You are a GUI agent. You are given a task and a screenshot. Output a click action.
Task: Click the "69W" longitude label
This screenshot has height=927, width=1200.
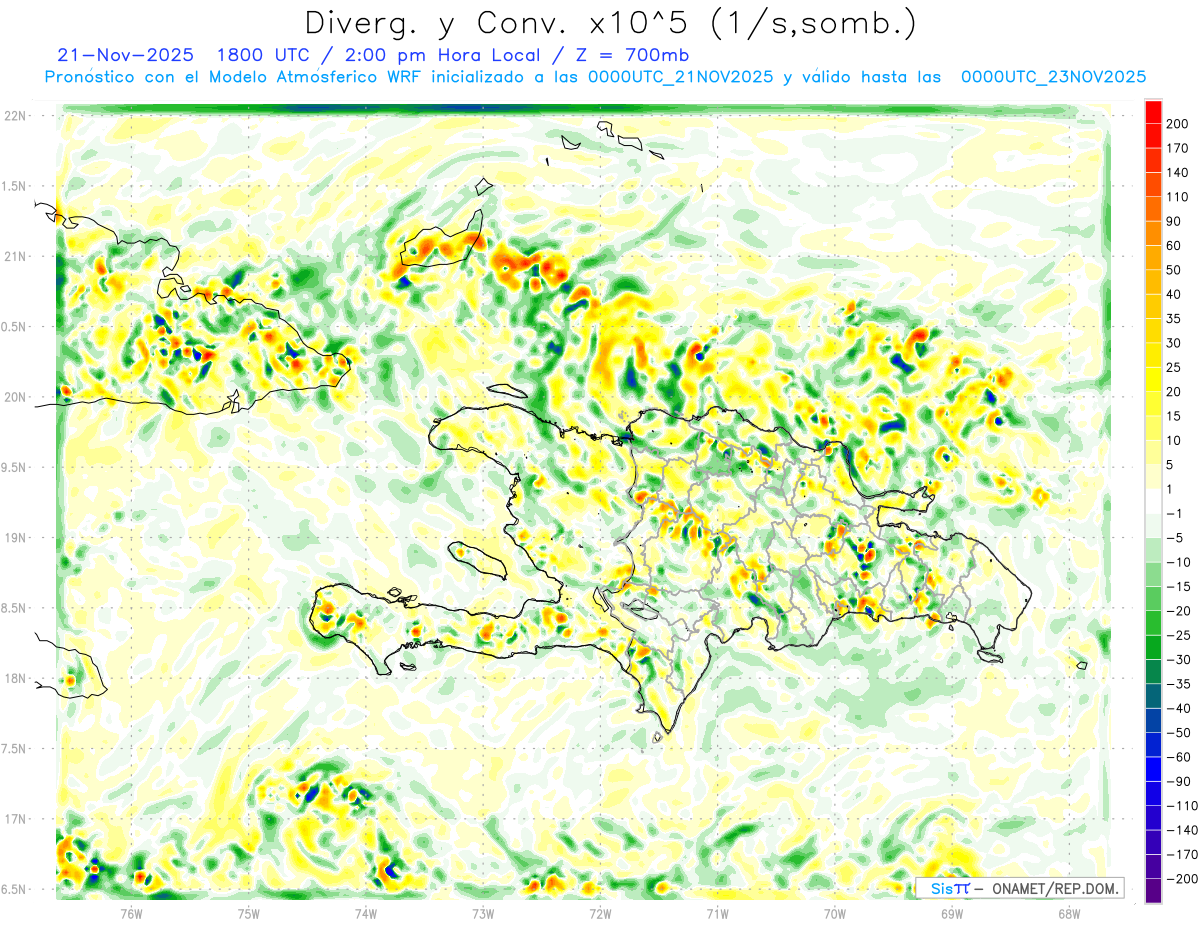coord(952,914)
